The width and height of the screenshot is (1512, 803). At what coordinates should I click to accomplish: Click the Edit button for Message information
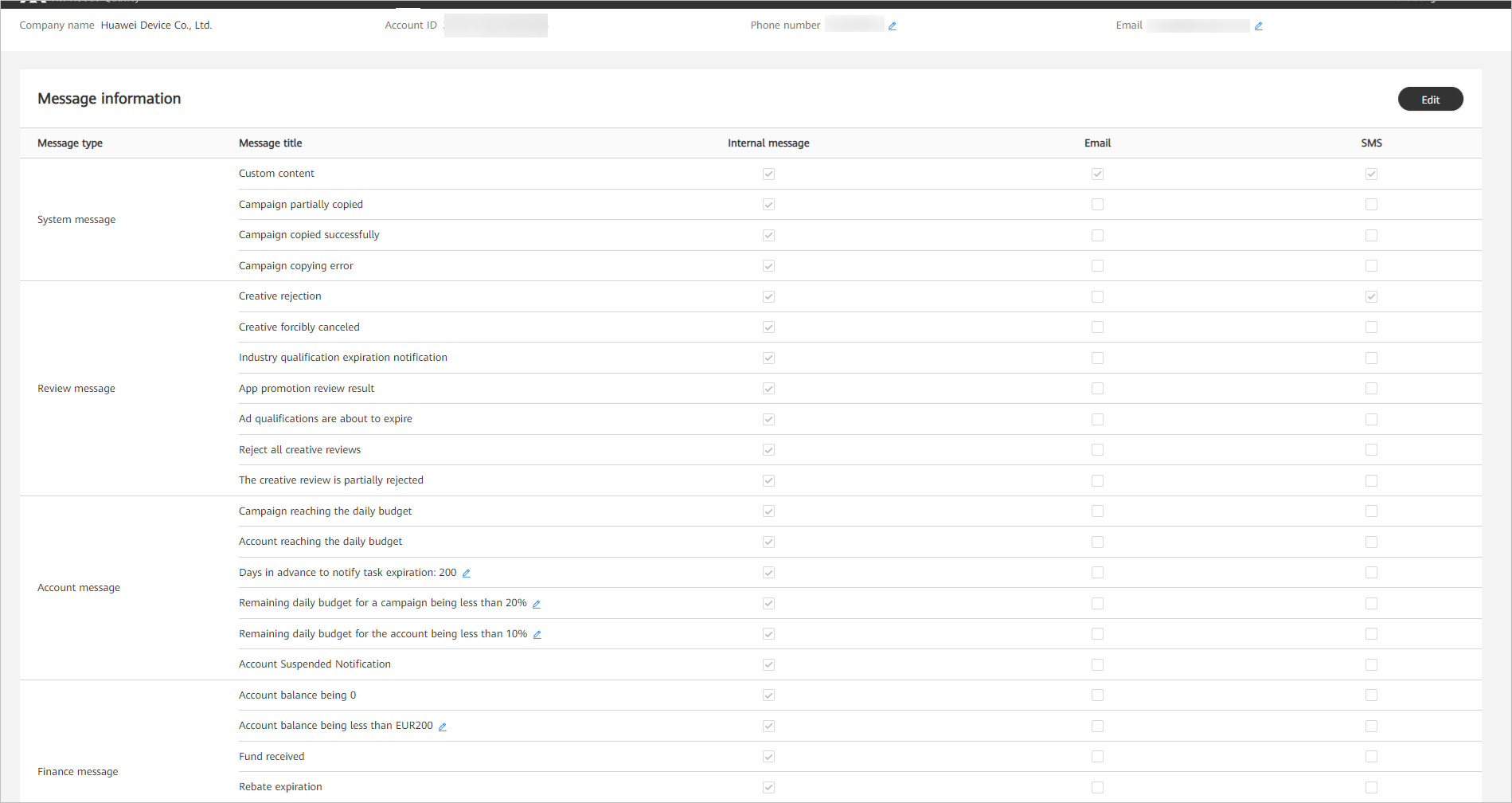pyautogui.click(x=1430, y=99)
